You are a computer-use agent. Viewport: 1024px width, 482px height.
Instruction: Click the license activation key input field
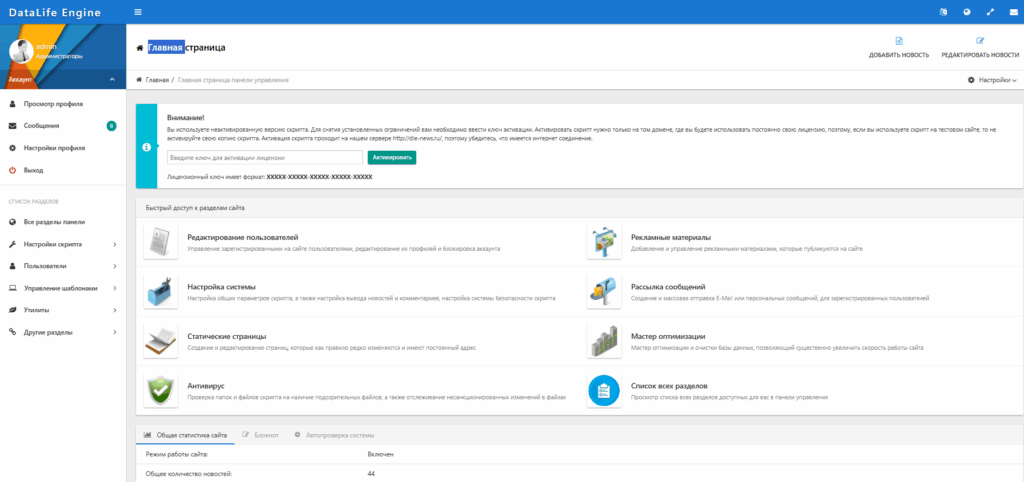(264, 157)
